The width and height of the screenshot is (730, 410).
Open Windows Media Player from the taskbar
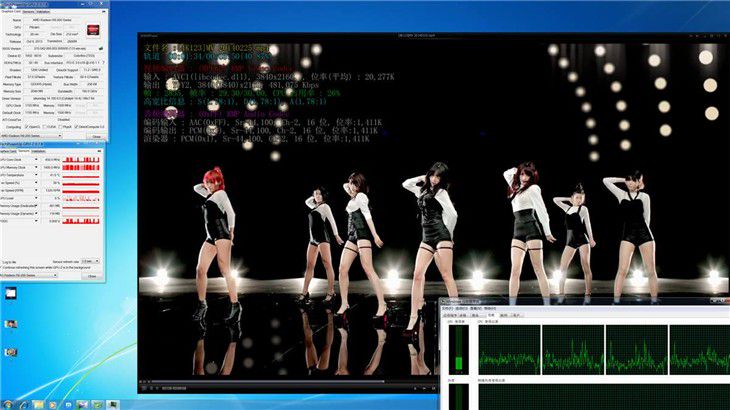tap(53, 405)
